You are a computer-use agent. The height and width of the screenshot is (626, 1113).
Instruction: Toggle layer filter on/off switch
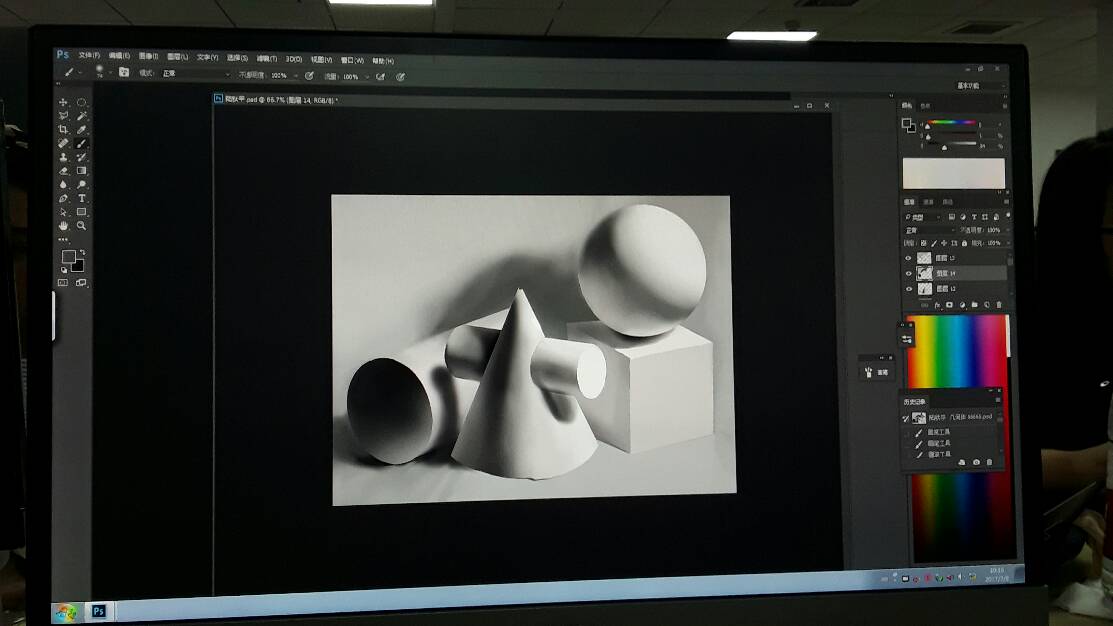pos(1008,216)
